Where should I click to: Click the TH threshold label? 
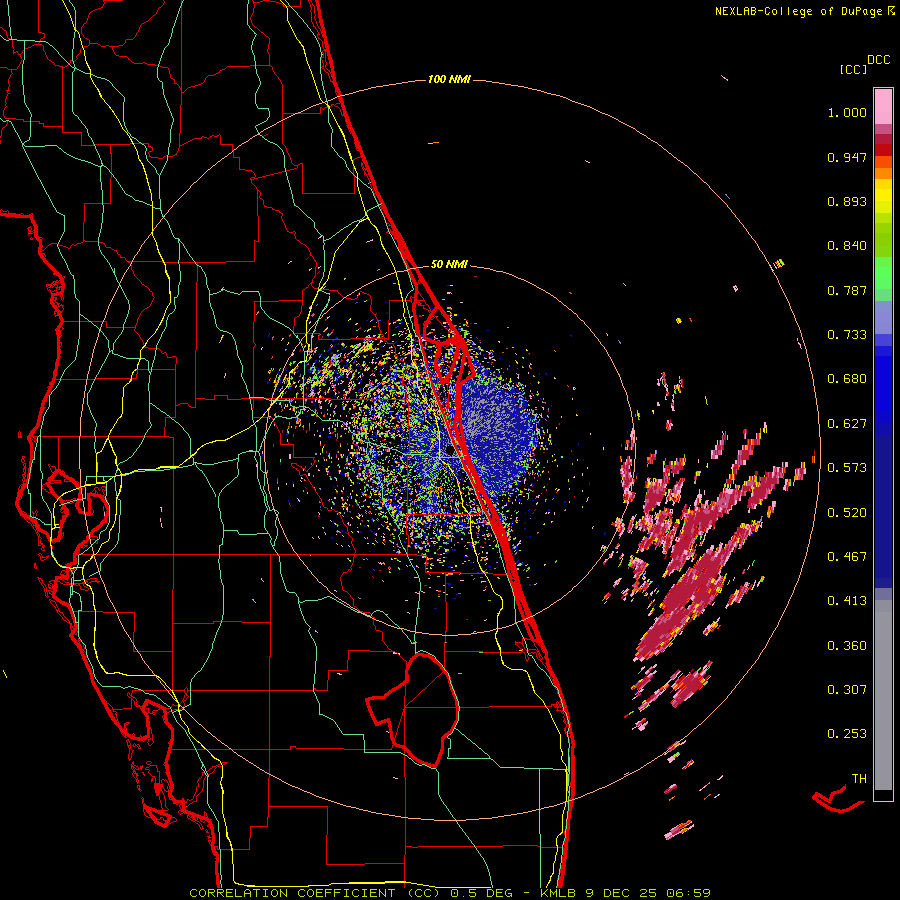tap(859, 779)
